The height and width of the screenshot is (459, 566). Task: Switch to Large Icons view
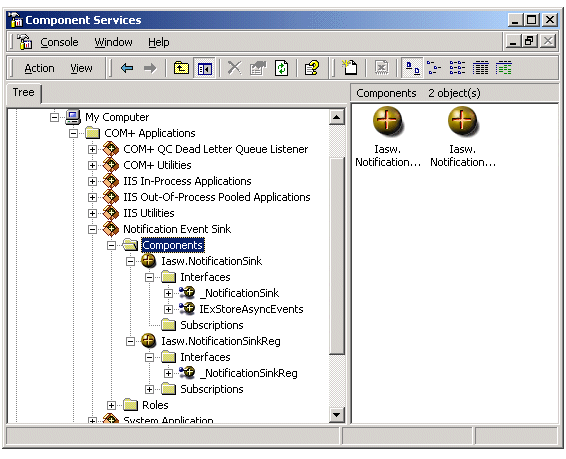pos(412,68)
